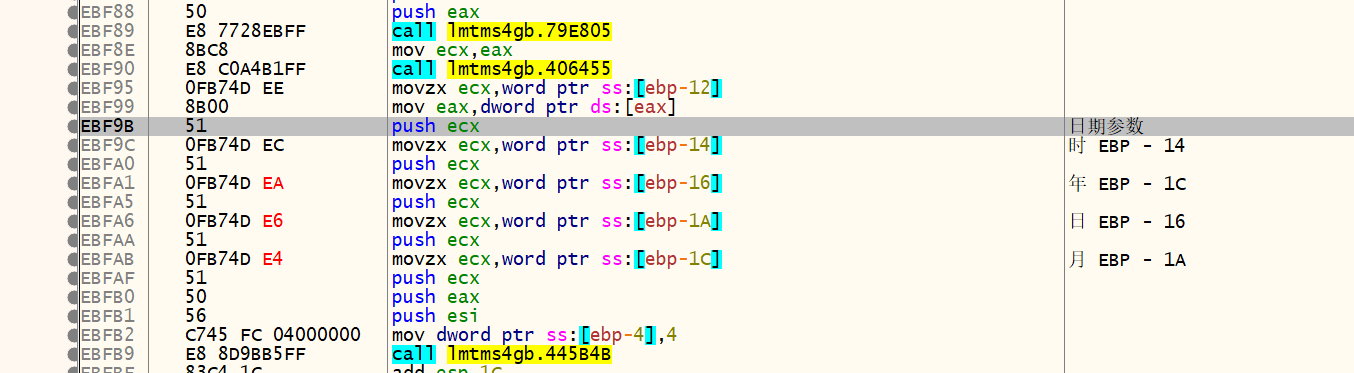
Task: Click opcode bytes 0FB74D EE
Action: point(235,88)
